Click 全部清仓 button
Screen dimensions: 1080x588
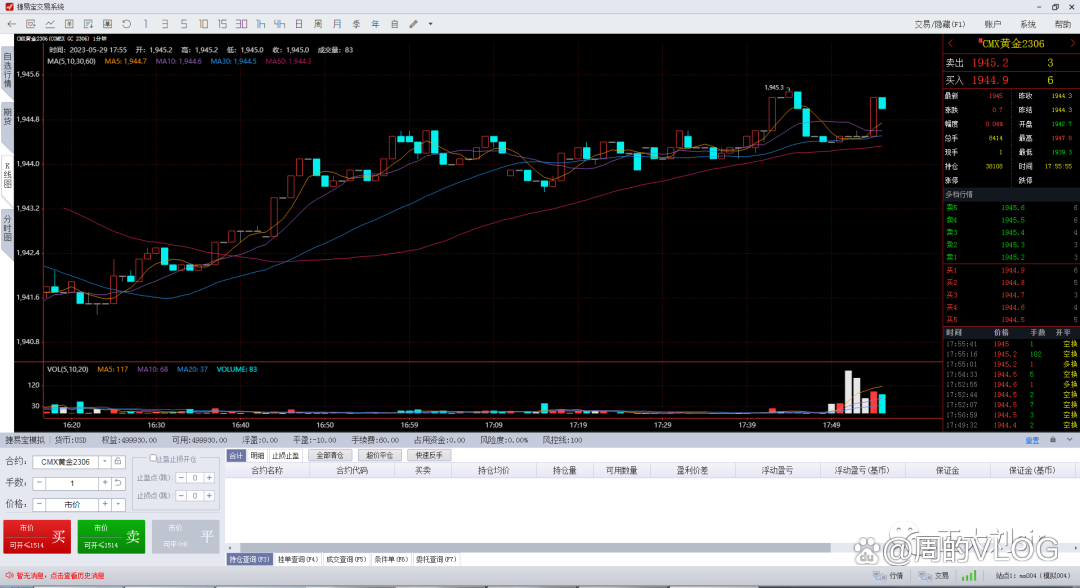[x=330, y=456]
